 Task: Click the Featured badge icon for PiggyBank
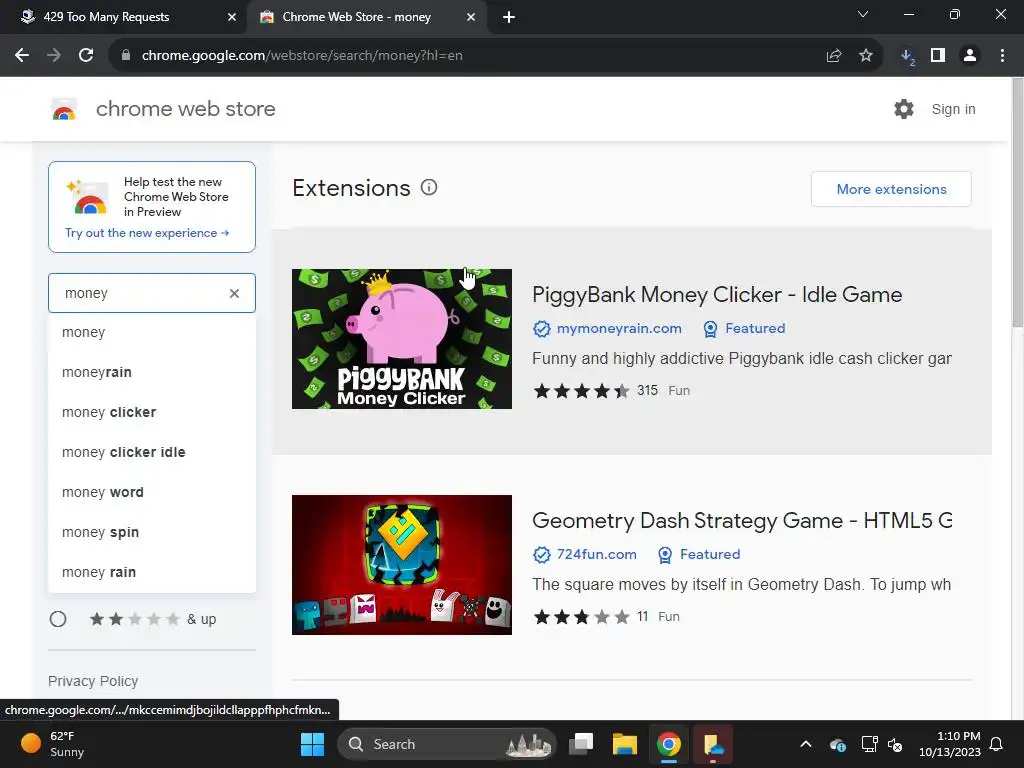click(711, 328)
